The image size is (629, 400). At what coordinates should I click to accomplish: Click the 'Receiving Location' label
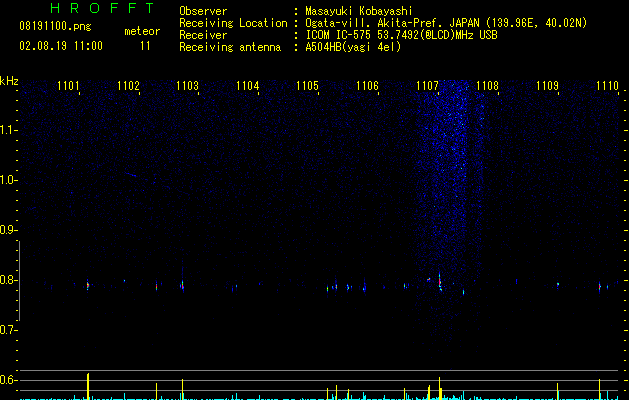click(233, 23)
